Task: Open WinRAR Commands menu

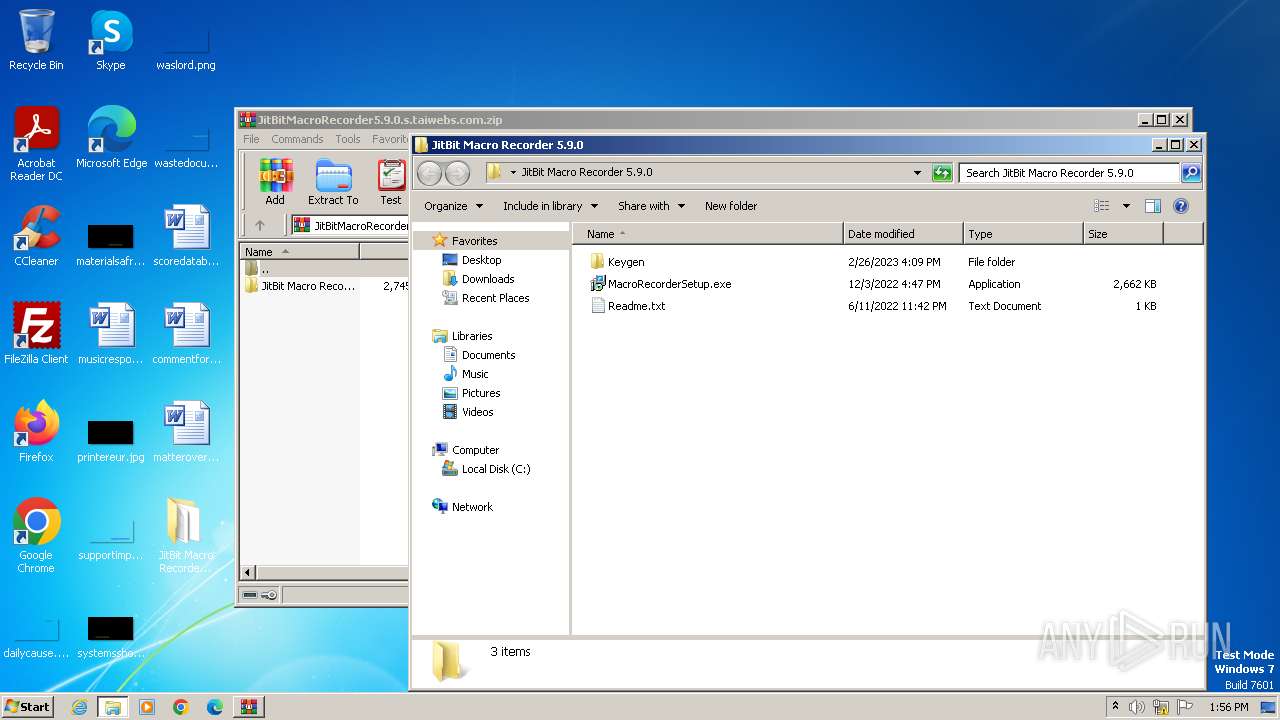Action: click(297, 139)
